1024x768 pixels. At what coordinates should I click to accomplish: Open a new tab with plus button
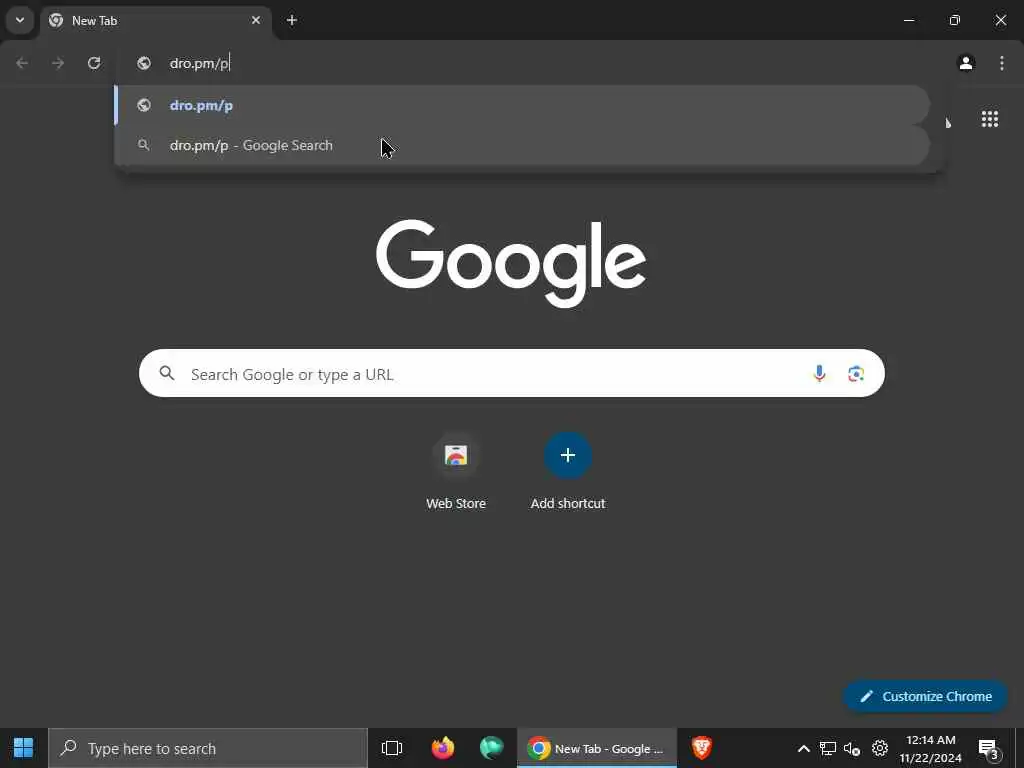pos(292,20)
